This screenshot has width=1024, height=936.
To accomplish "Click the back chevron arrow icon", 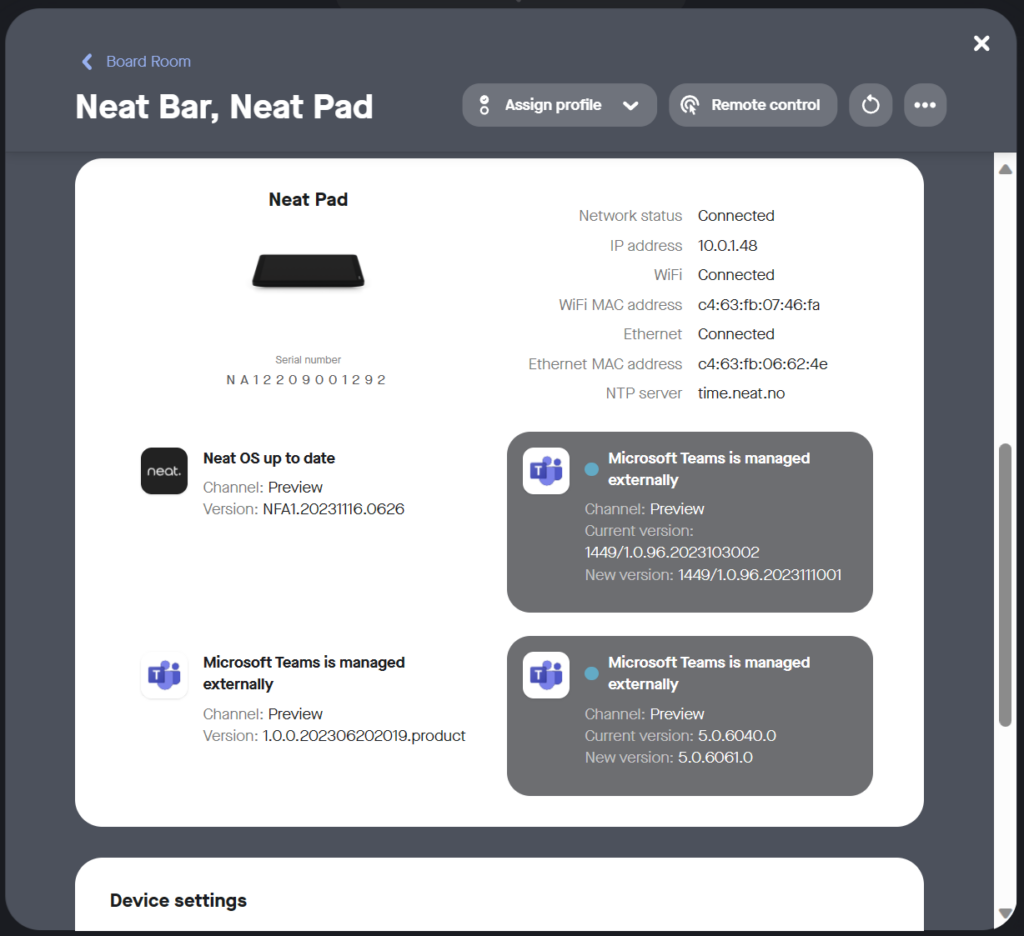I will [87, 61].
